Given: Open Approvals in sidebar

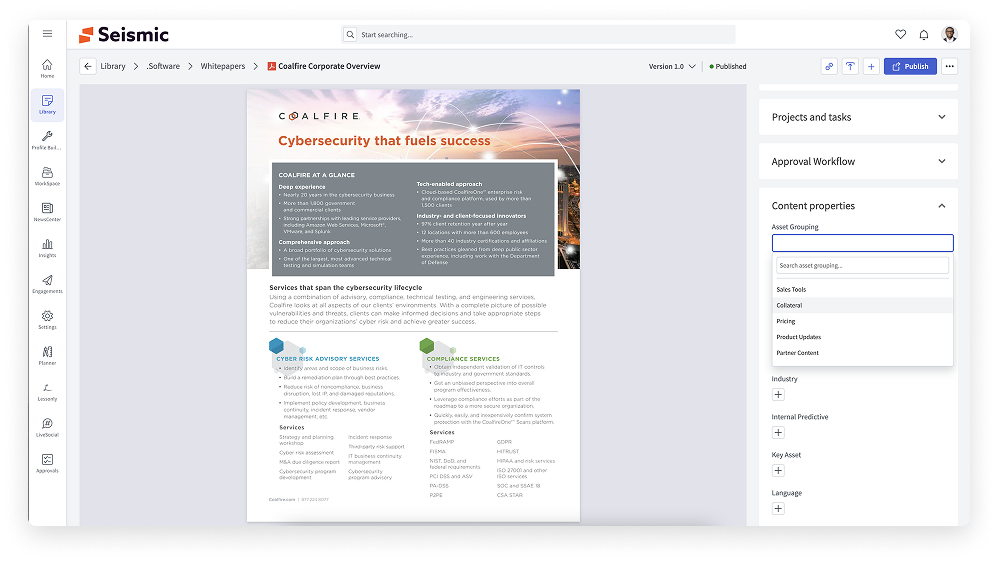Looking at the screenshot, I should [x=47, y=463].
